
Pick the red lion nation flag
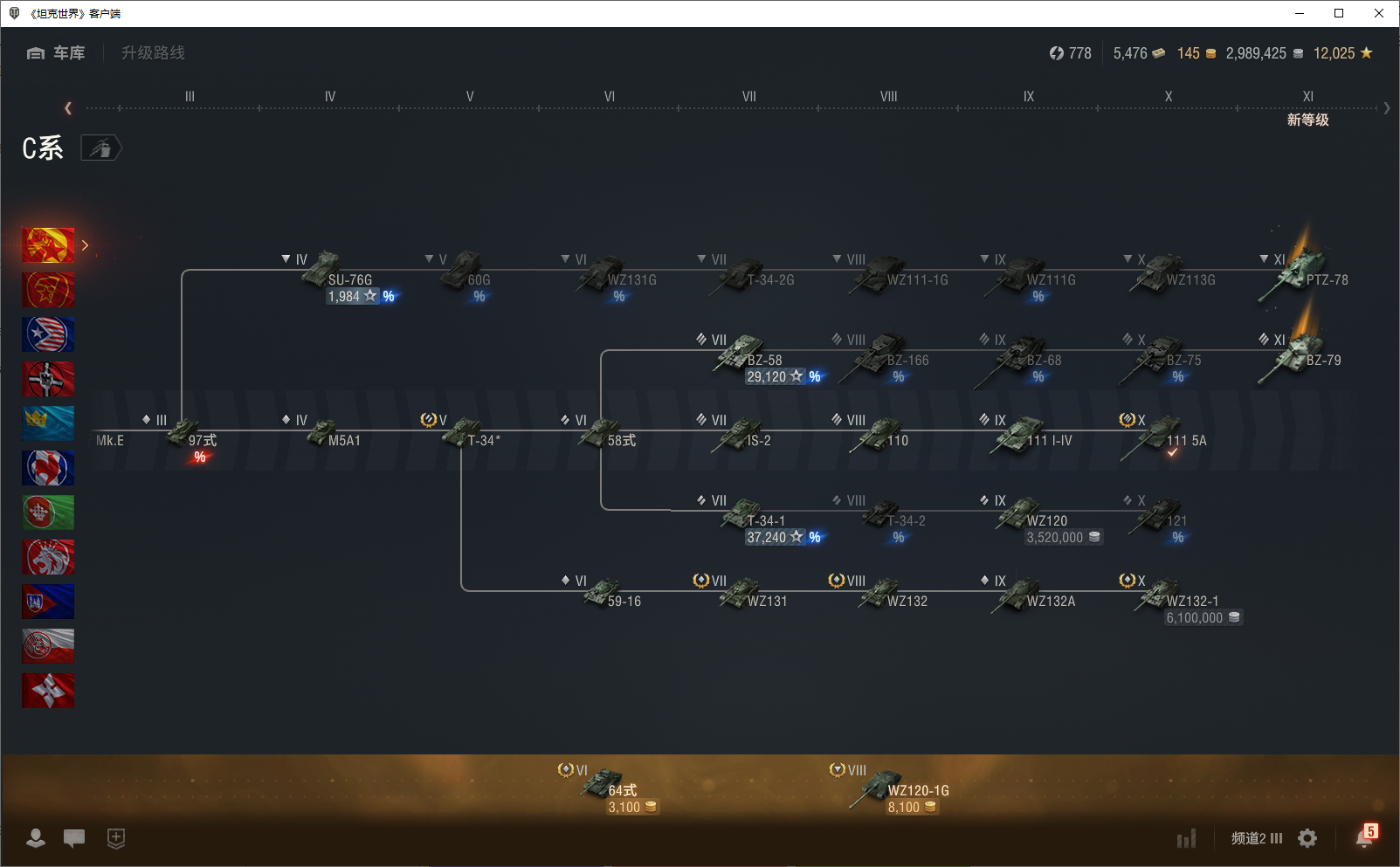[48, 557]
